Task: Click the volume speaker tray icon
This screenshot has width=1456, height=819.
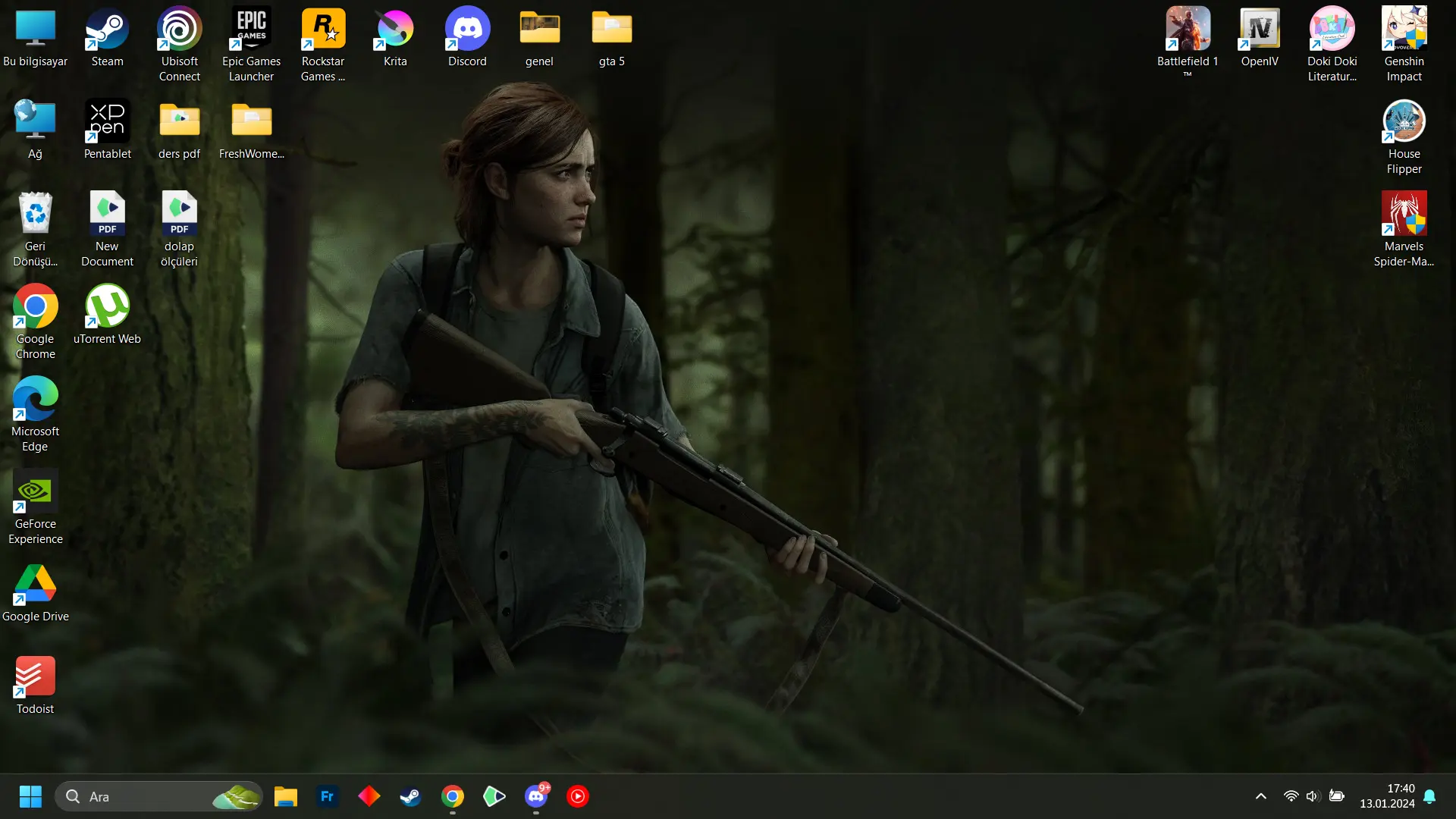Action: (1313, 796)
